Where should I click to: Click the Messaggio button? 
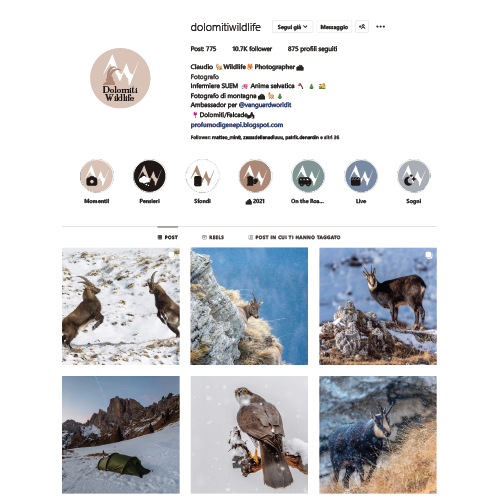tap(334, 27)
